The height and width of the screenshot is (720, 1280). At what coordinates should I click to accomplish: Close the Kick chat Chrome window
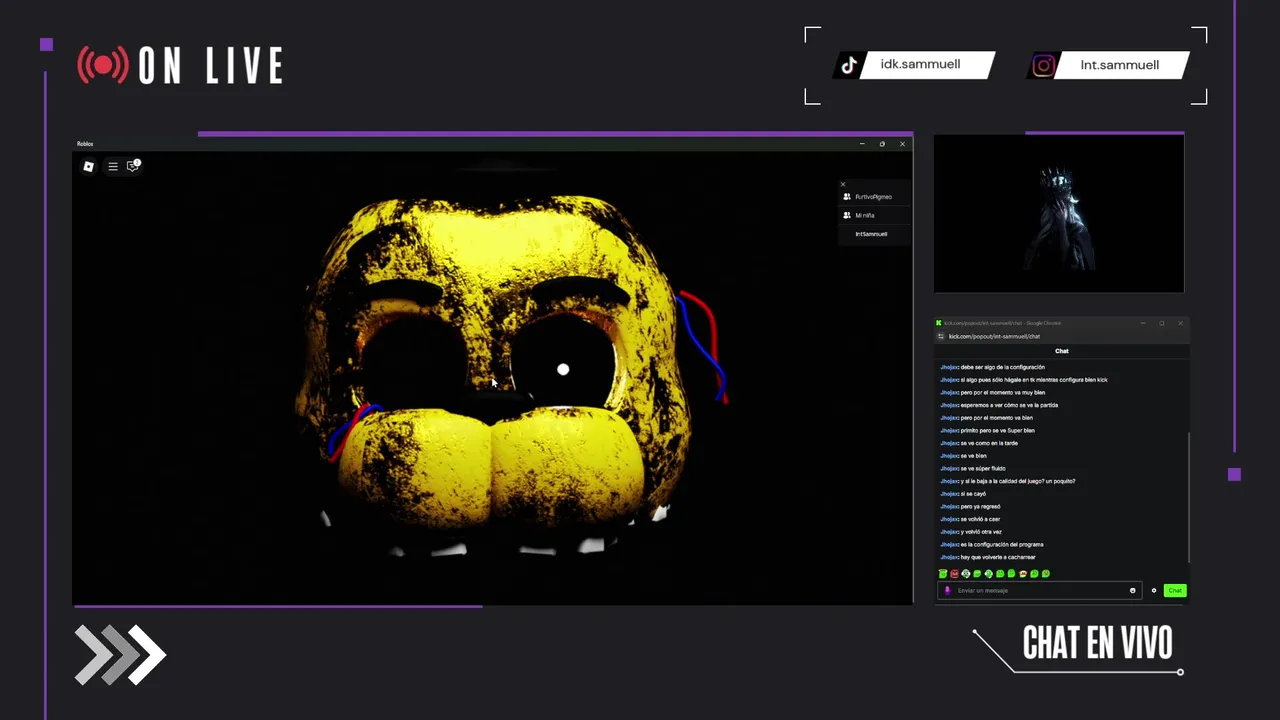click(x=1180, y=323)
